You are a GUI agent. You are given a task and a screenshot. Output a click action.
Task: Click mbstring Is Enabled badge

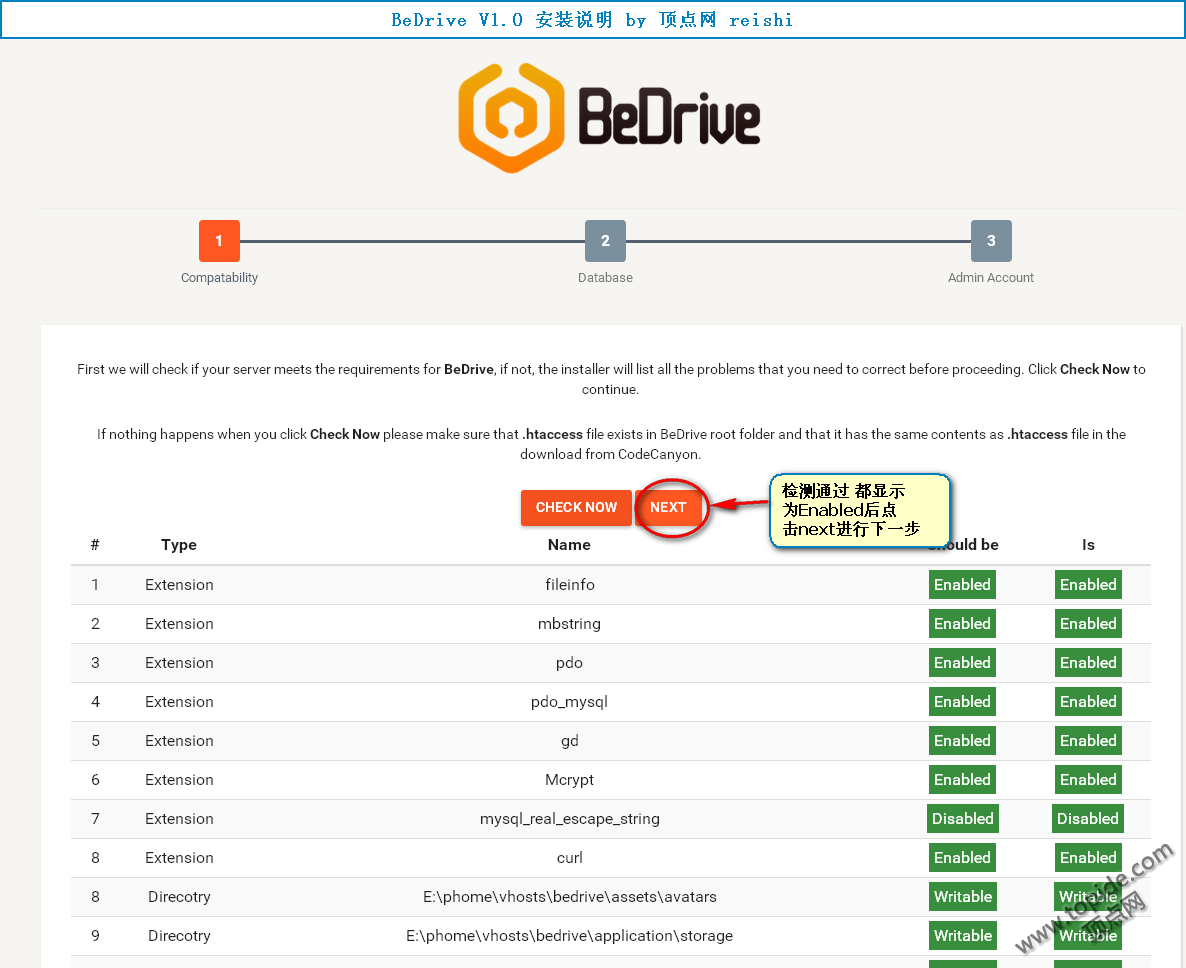point(1088,624)
